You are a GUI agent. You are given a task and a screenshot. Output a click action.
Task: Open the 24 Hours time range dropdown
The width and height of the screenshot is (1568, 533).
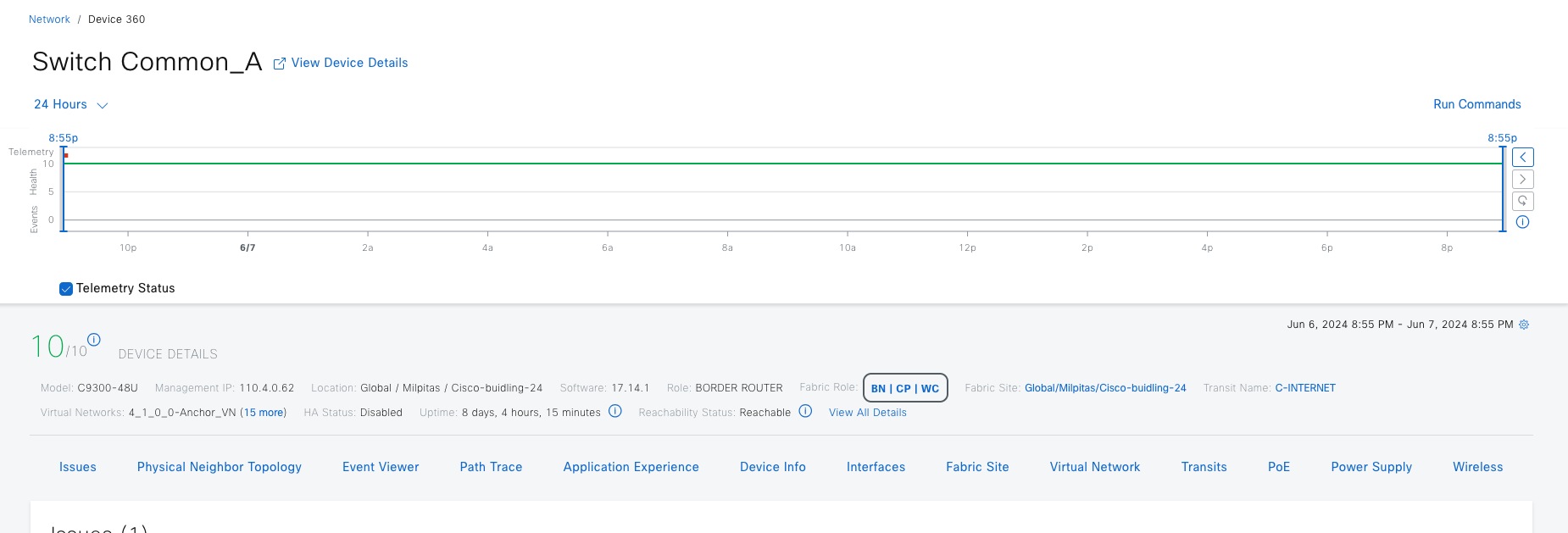pos(71,105)
